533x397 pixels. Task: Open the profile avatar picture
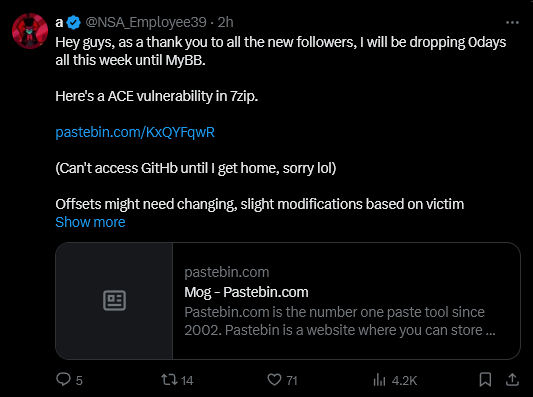[30, 31]
